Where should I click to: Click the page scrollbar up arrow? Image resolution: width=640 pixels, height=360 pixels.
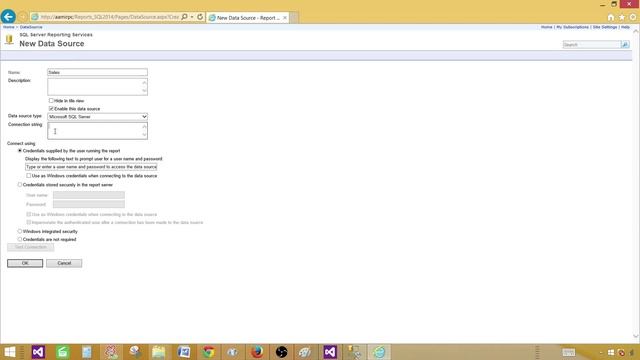pos(636,31)
